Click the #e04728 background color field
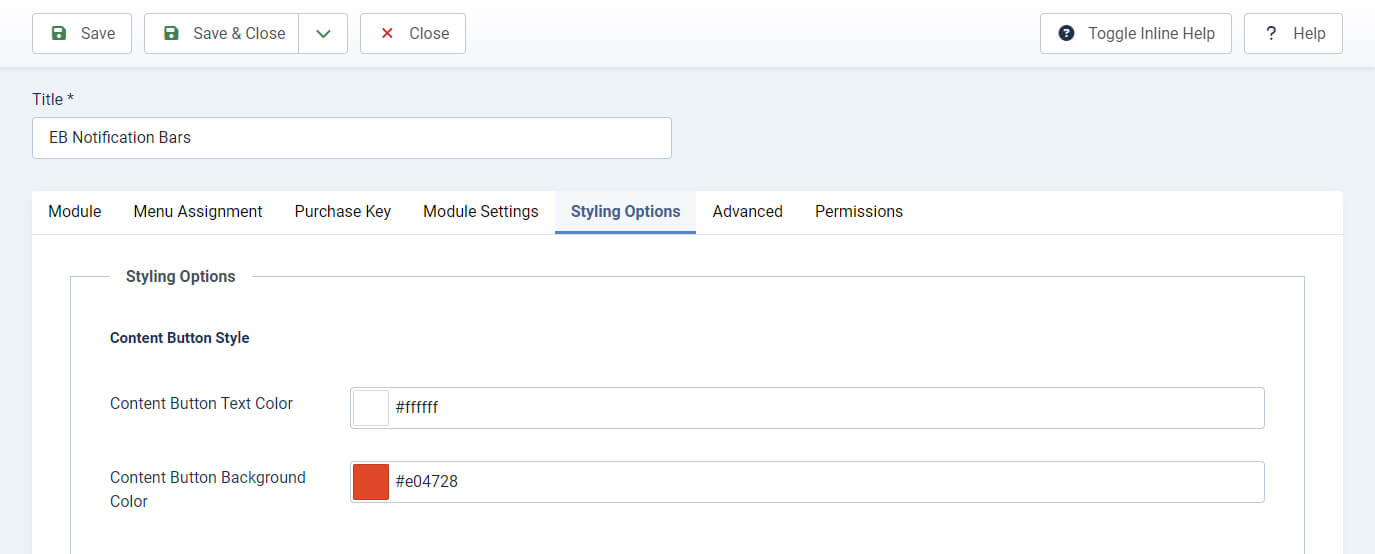The height and width of the screenshot is (554, 1375). pyautogui.click(x=807, y=482)
